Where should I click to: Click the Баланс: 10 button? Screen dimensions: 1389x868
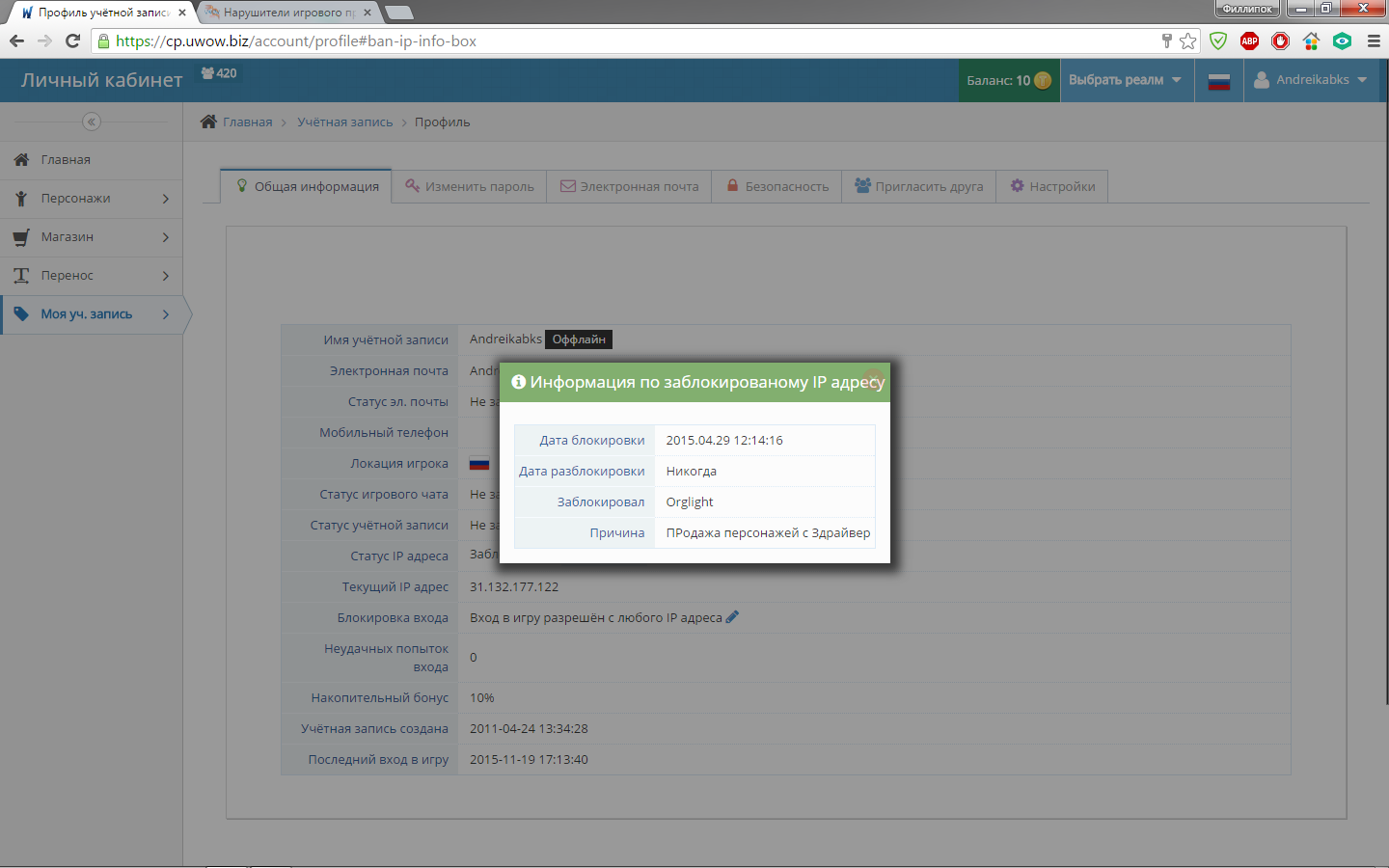coord(1008,80)
